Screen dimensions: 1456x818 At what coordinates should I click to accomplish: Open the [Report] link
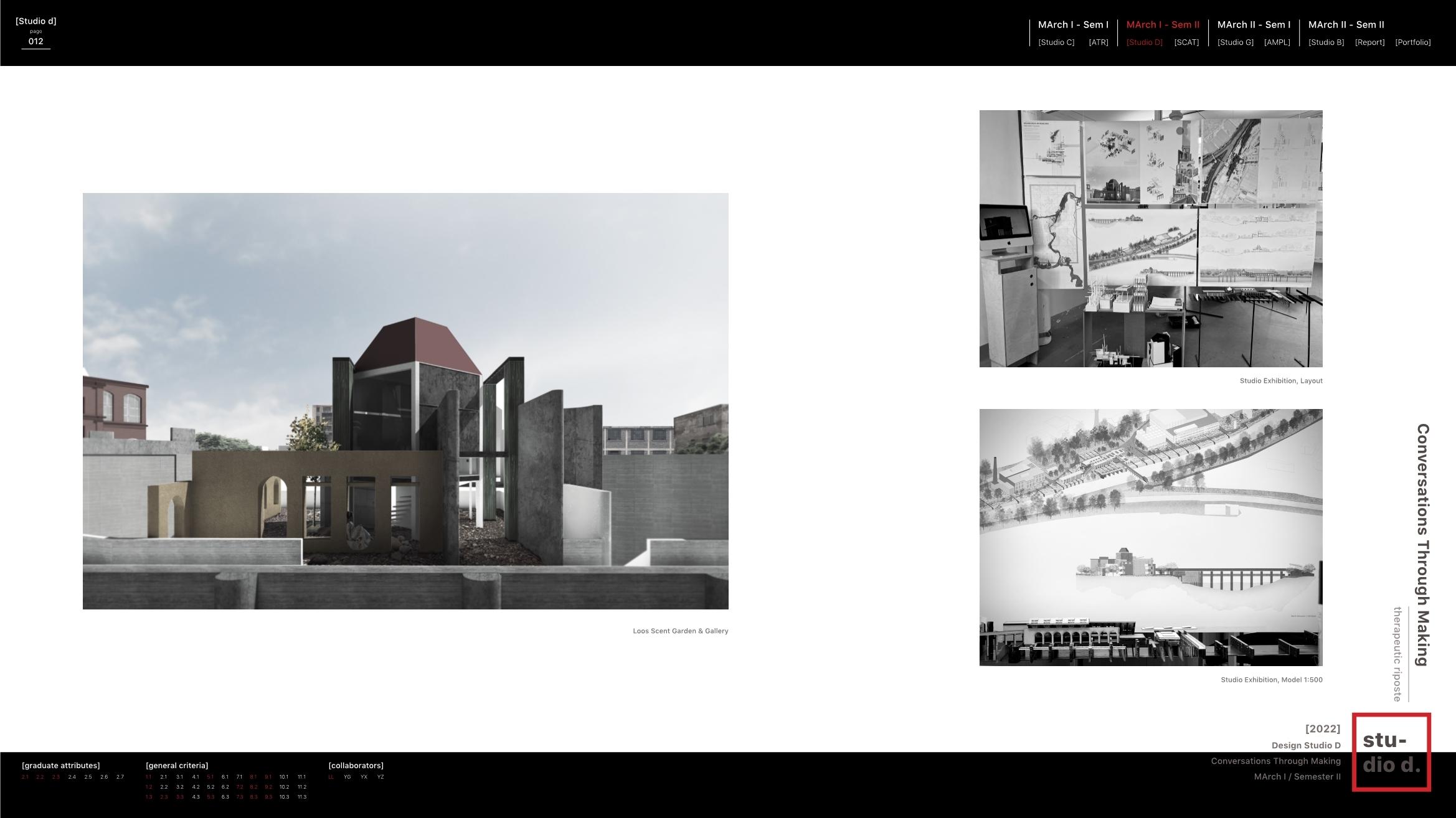click(1369, 42)
